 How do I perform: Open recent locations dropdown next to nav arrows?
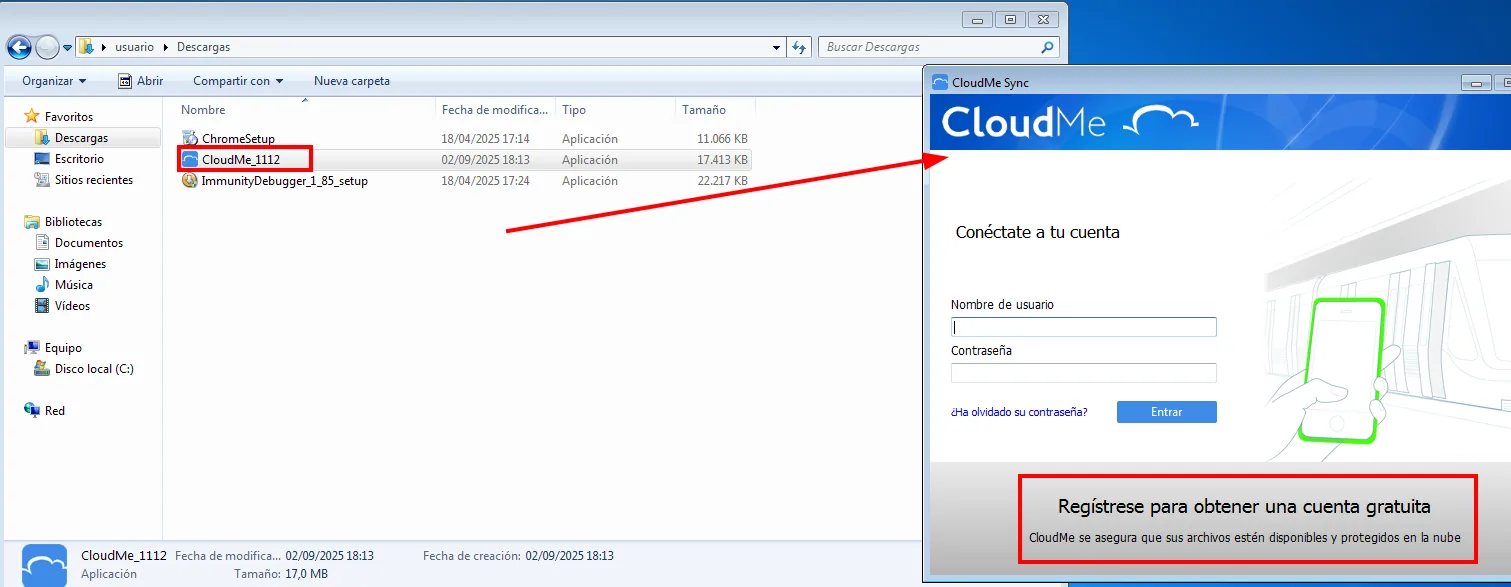68,48
